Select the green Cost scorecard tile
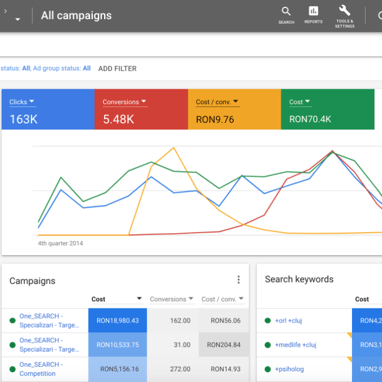The height and width of the screenshot is (382, 382). pos(328,109)
